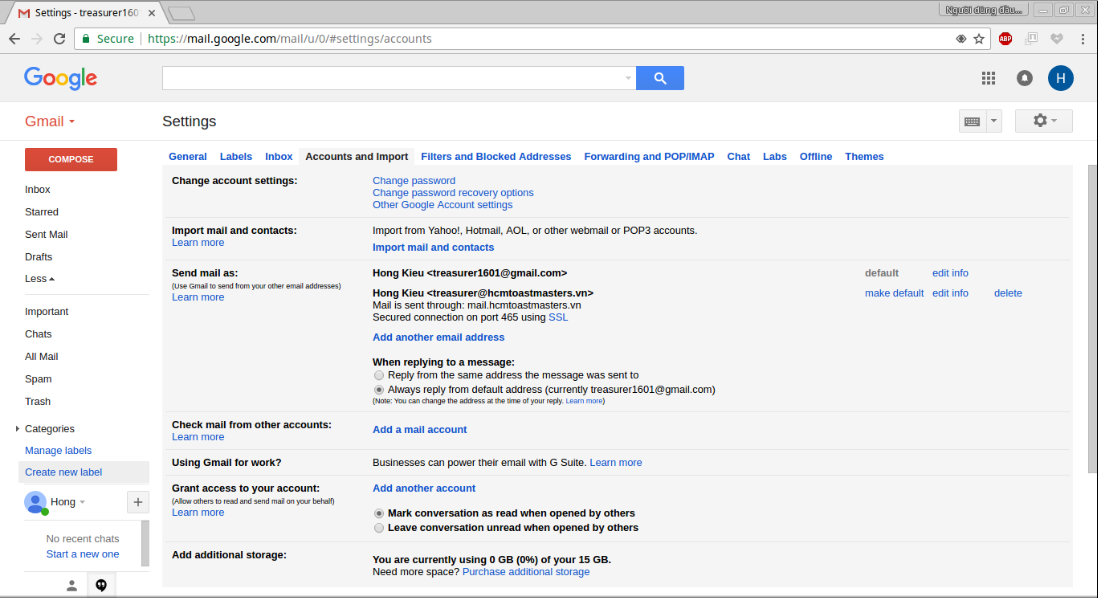The width and height of the screenshot is (1098, 598).
Task: Click Start a new one chat link
Action: click(x=83, y=554)
